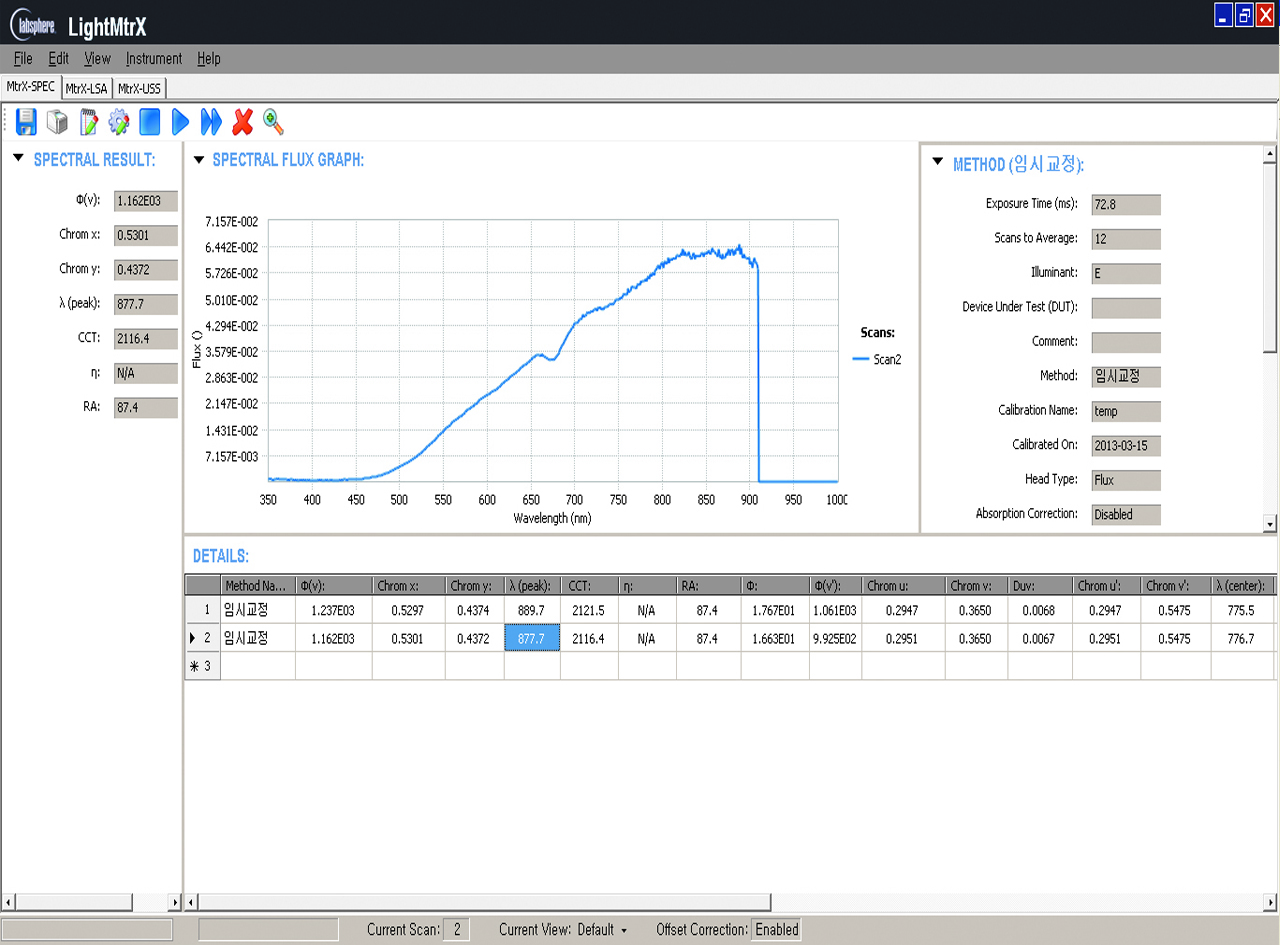Click the Print icon in toolbar

tap(57, 122)
